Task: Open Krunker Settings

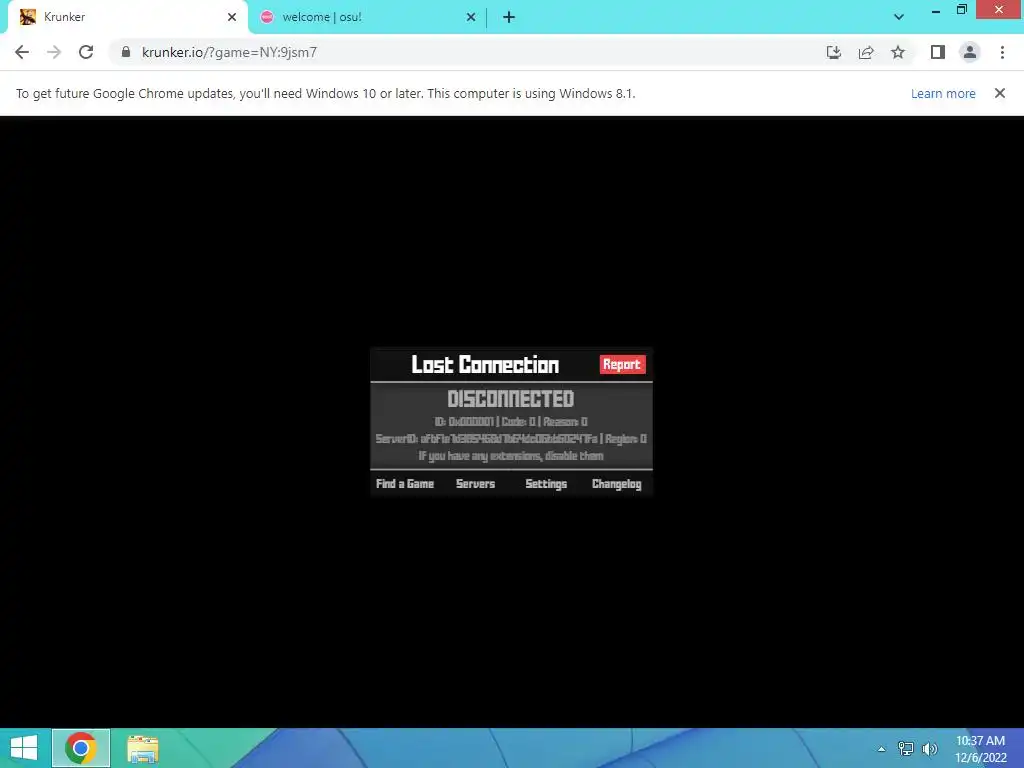Action: click(x=546, y=484)
